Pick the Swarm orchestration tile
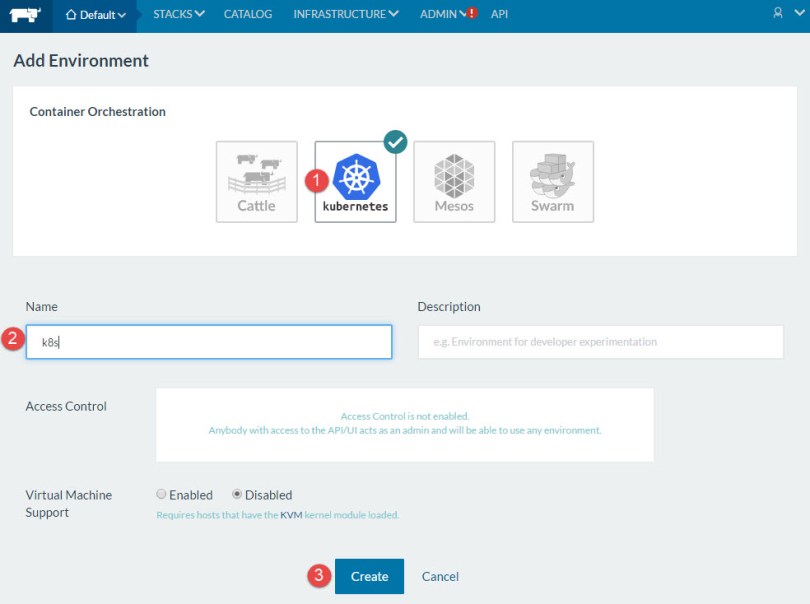The width and height of the screenshot is (810, 604). tap(552, 181)
